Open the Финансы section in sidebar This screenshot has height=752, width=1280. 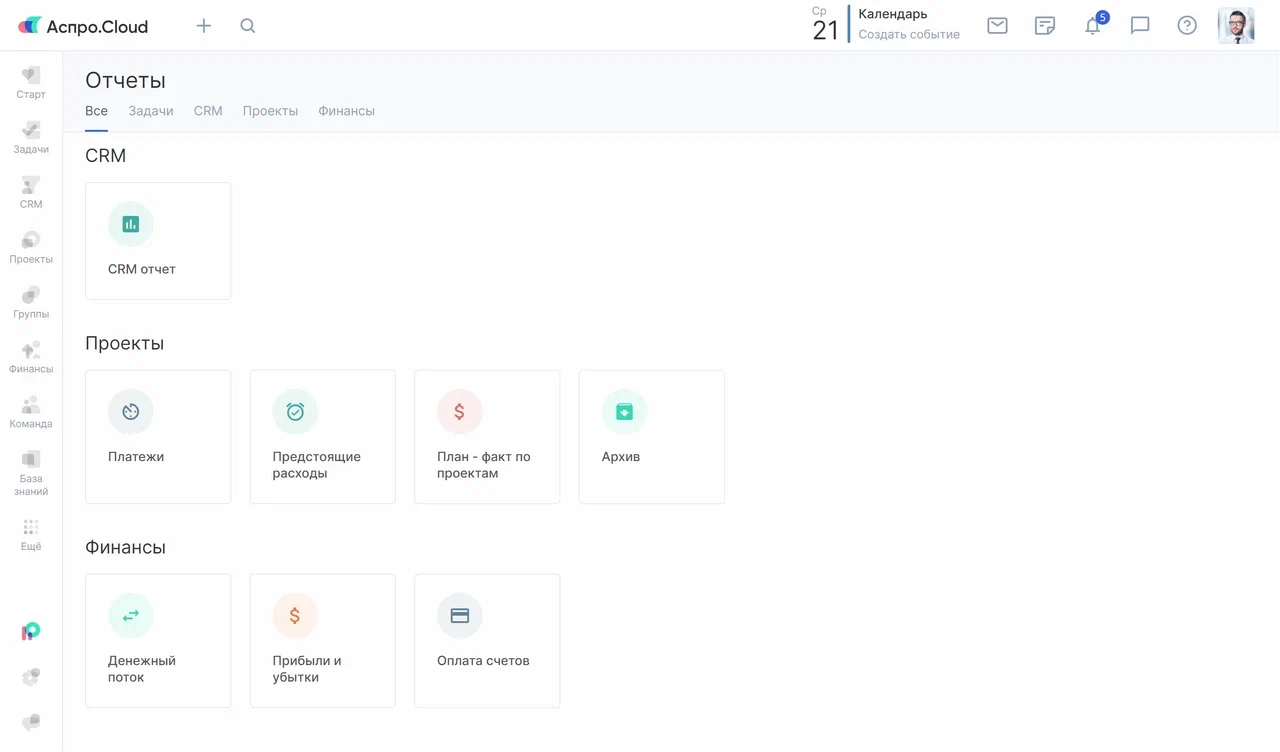(31, 357)
